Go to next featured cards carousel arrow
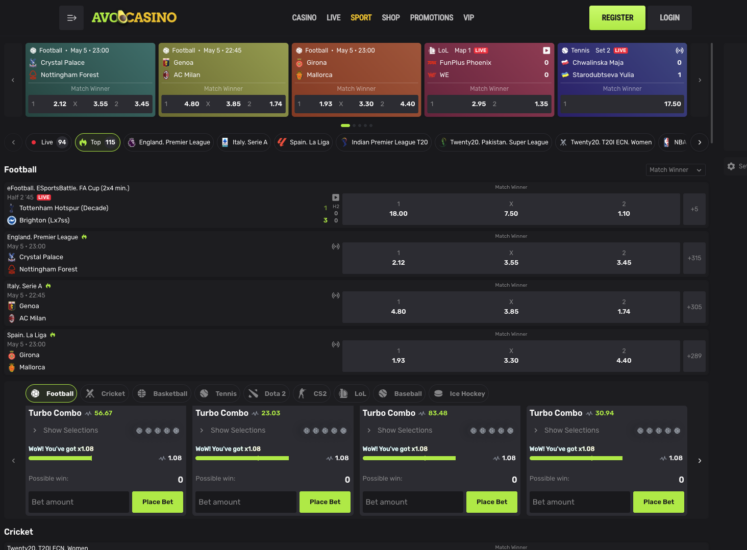This screenshot has height=550, width=747. 700,80
